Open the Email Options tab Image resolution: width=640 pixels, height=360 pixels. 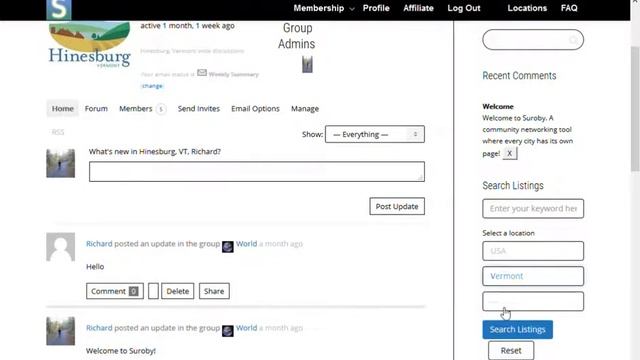256,109
